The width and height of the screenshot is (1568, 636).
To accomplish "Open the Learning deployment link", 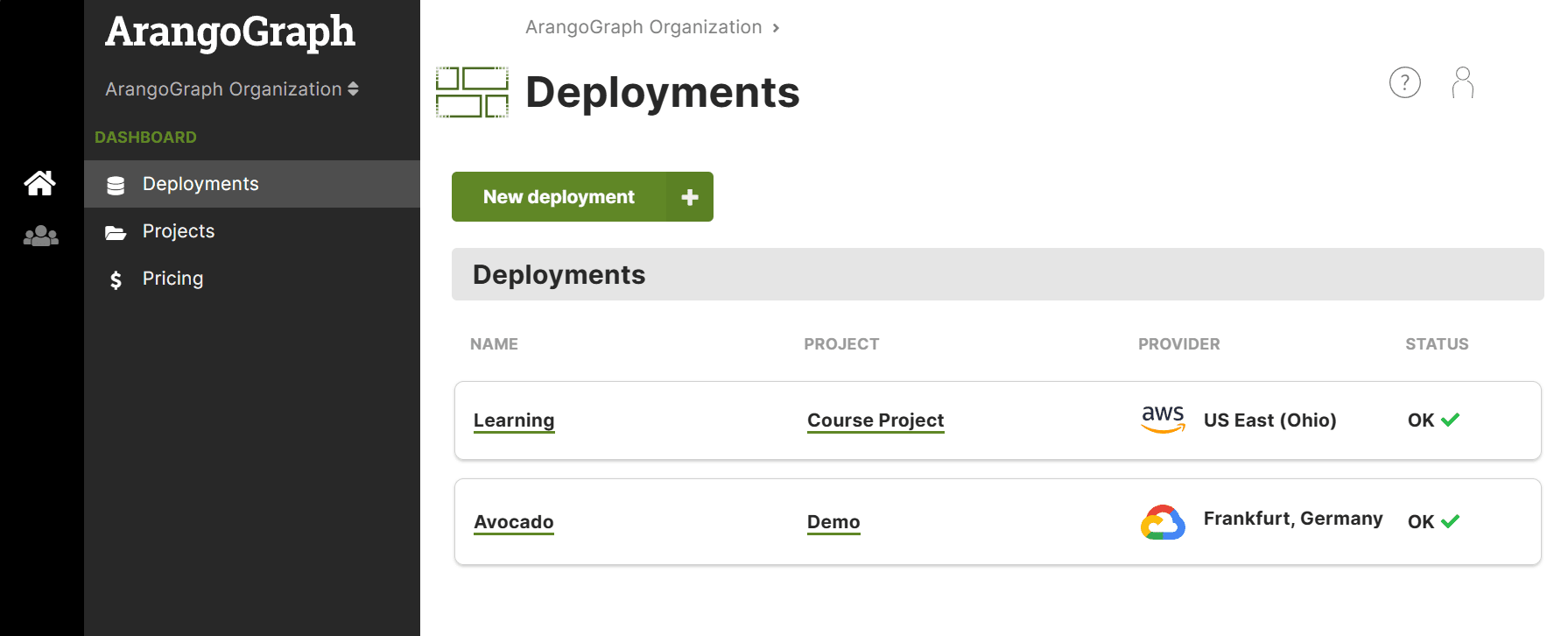I will 514,420.
